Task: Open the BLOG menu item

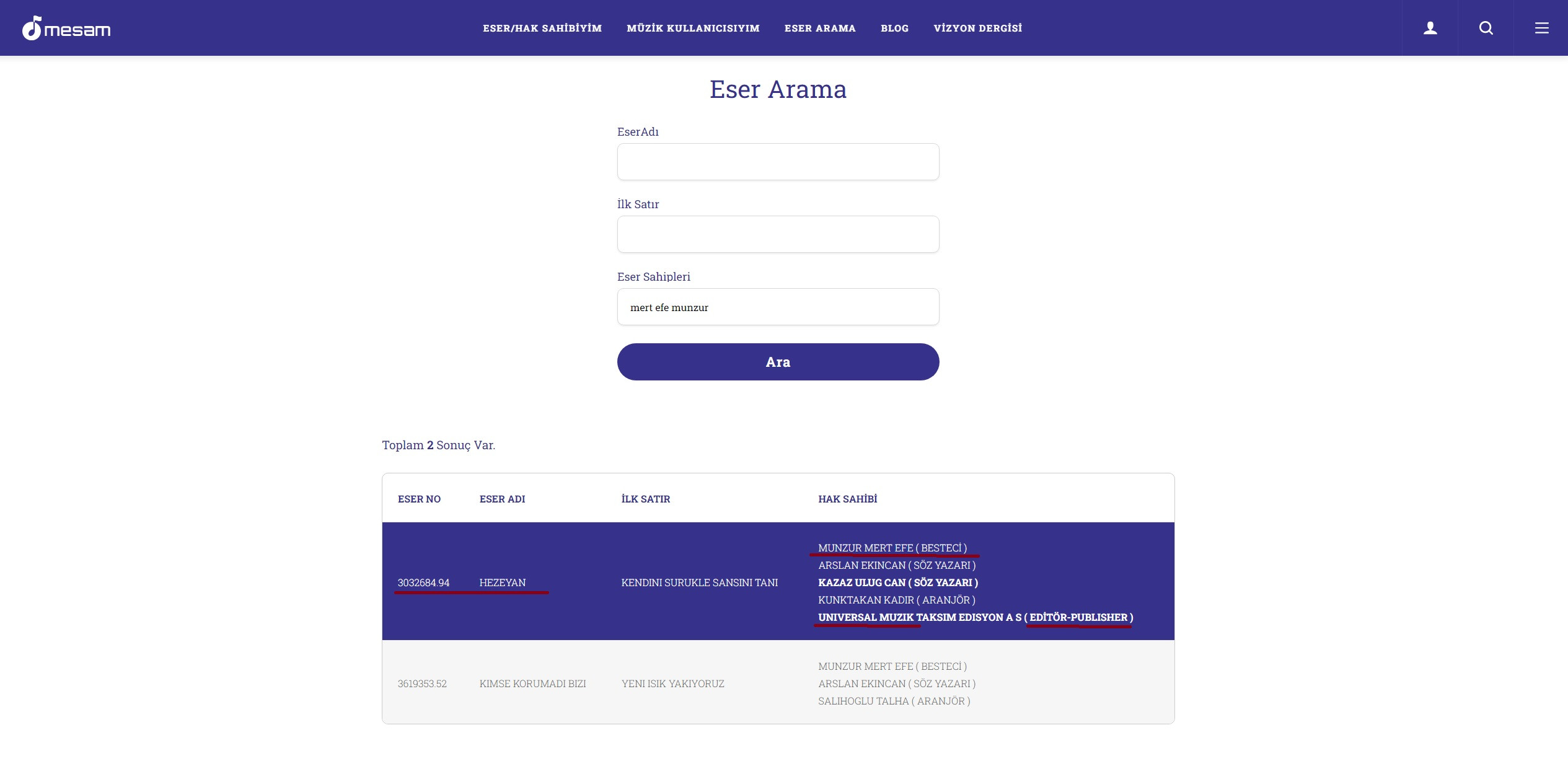Action: point(894,29)
